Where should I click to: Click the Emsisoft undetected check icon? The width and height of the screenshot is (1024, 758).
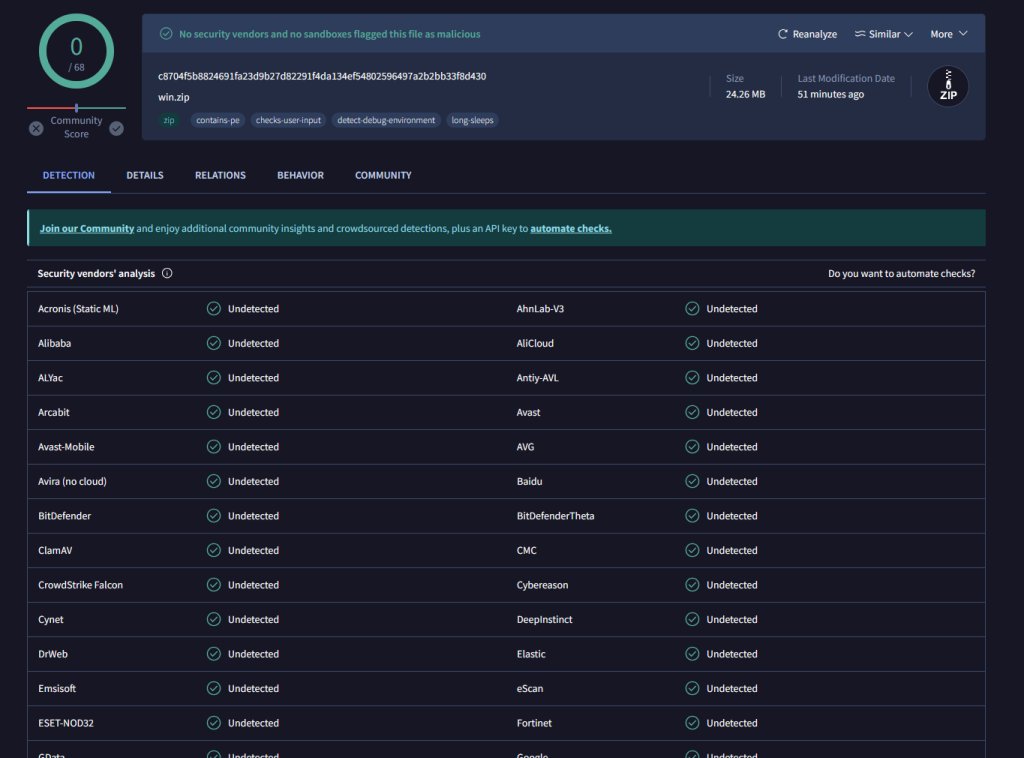click(x=214, y=689)
